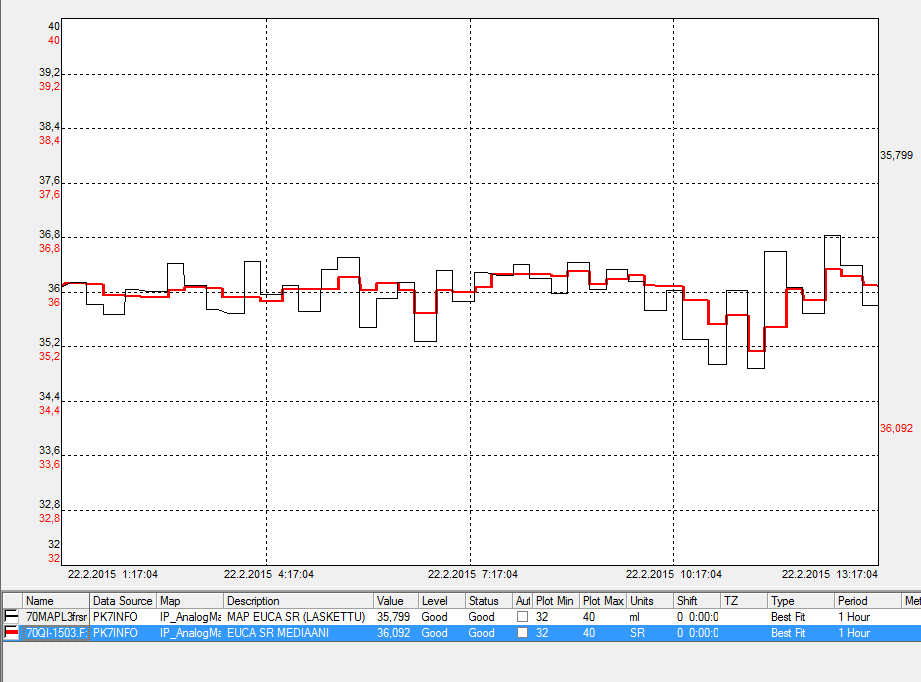The height and width of the screenshot is (682, 921).
Task: Click time label 22.2.2015 7:17:04
Action: click(473, 574)
